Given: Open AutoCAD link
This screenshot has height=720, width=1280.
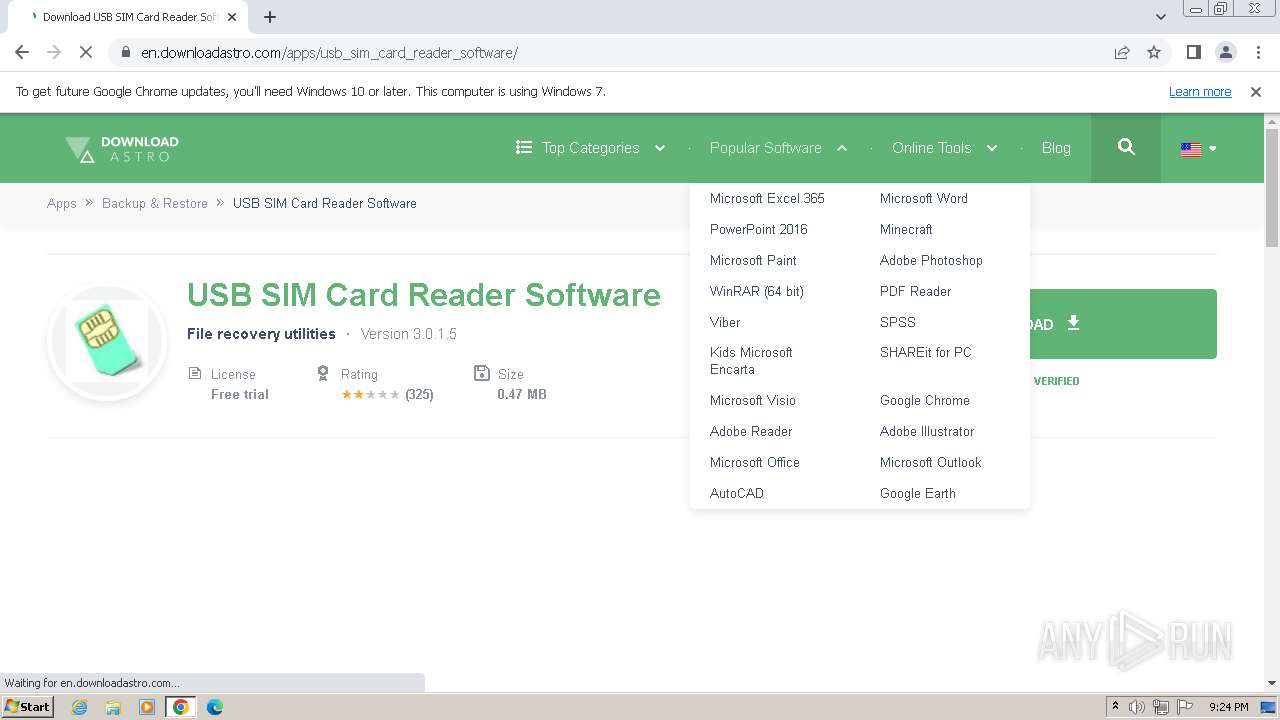Looking at the screenshot, I should [x=737, y=493].
